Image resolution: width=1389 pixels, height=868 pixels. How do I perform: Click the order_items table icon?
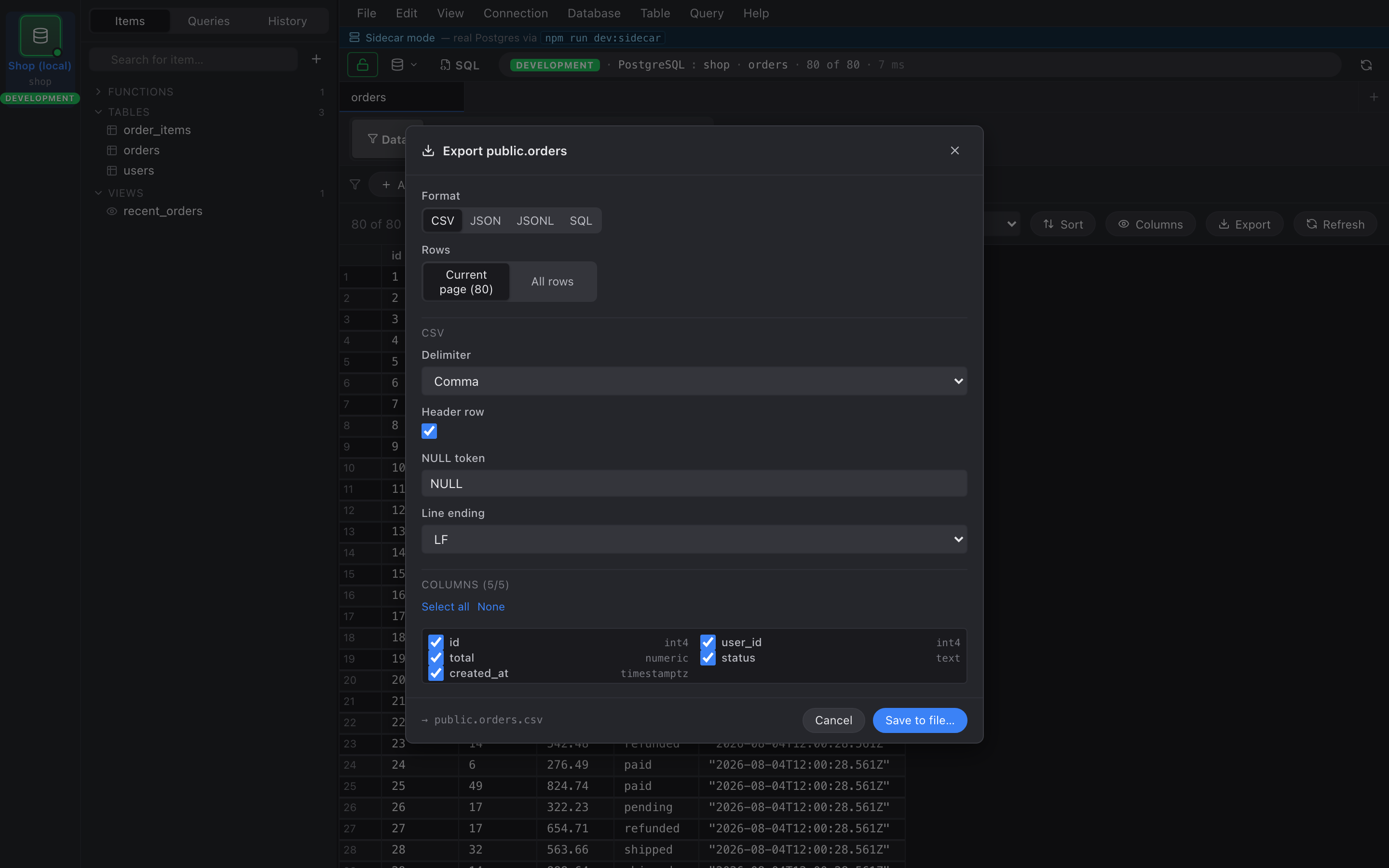point(112,130)
